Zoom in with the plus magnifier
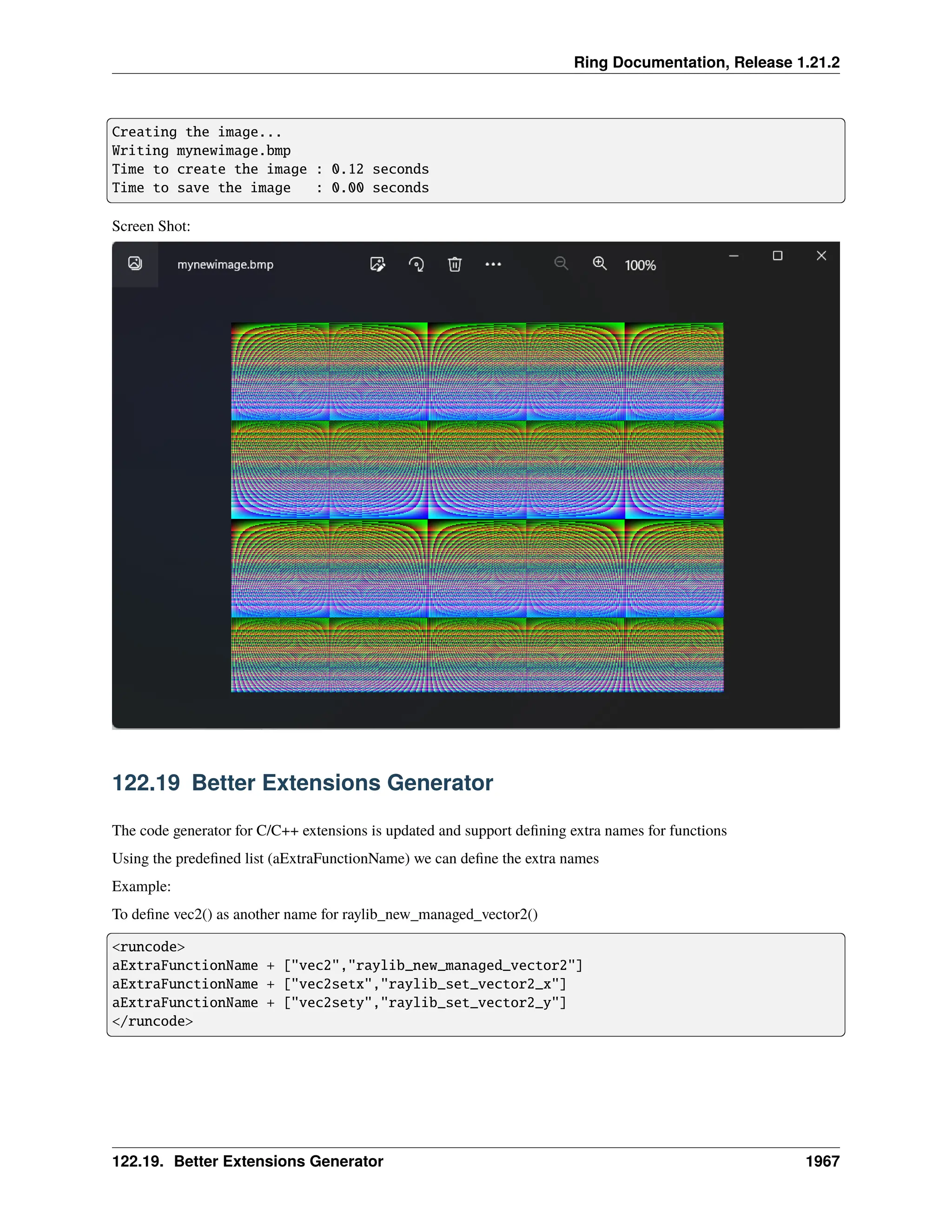Viewport: 952px width, 1232px height. click(600, 264)
